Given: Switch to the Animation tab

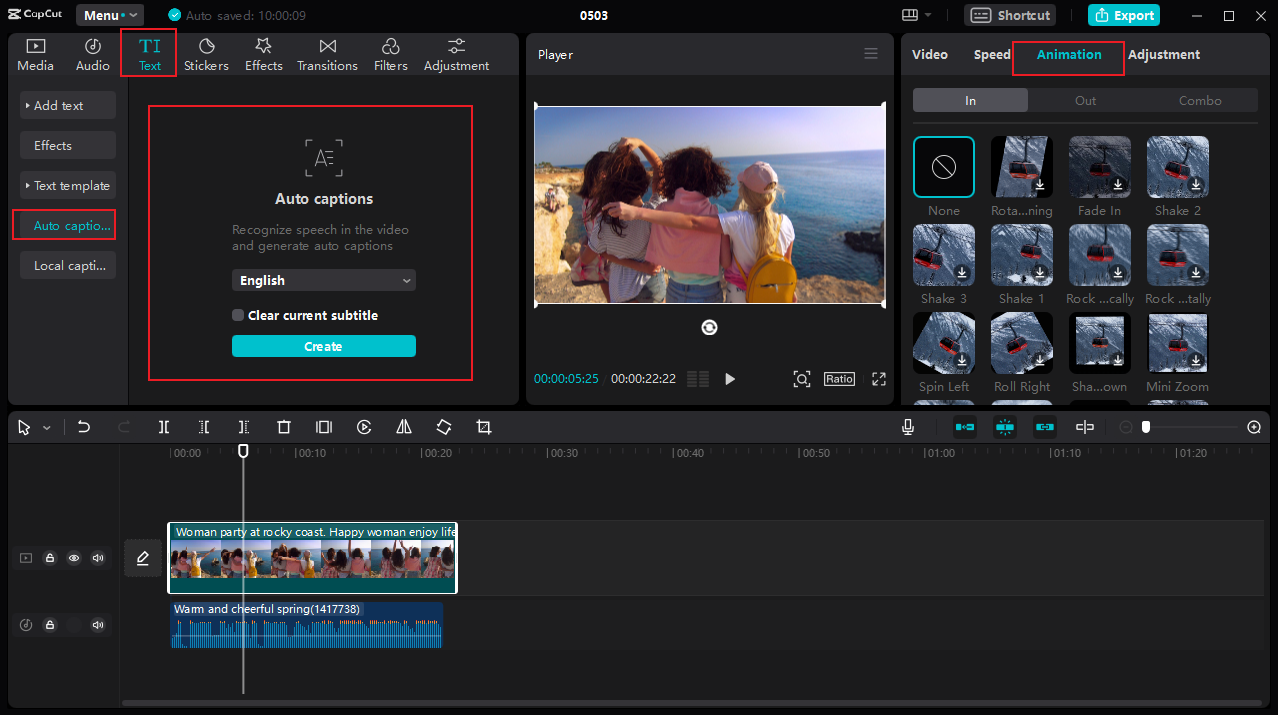Looking at the screenshot, I should click(x=1069, y=54).
